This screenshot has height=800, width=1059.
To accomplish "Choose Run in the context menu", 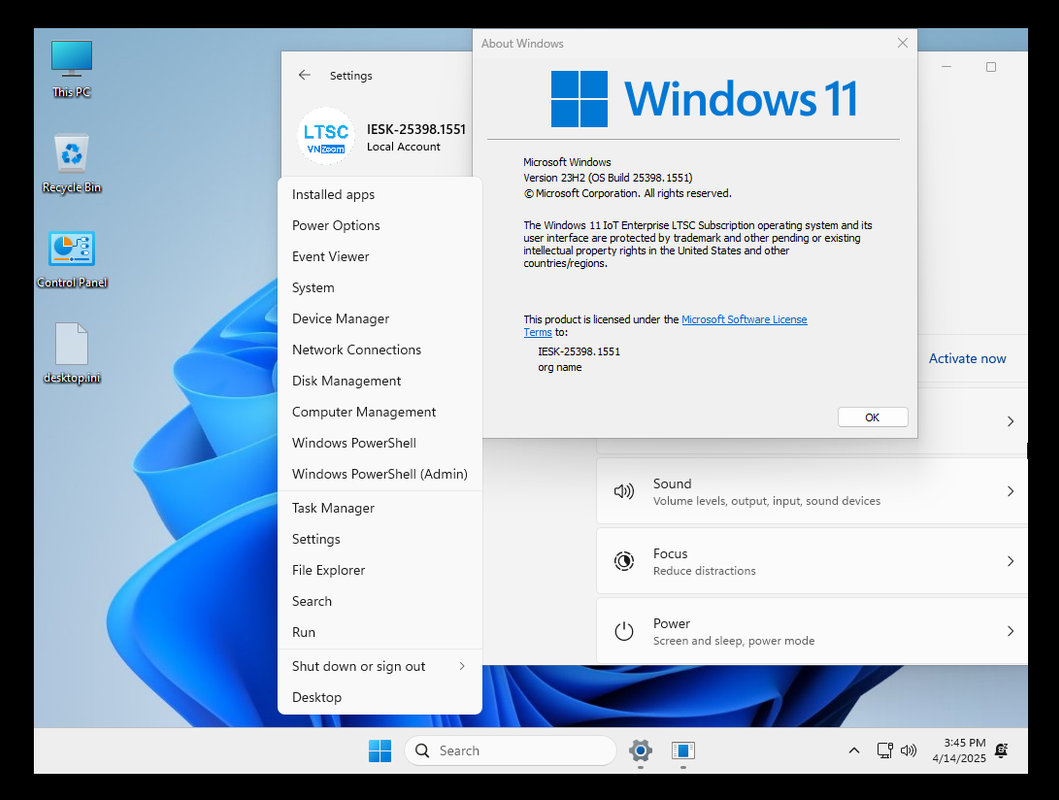I will [380, 633].
